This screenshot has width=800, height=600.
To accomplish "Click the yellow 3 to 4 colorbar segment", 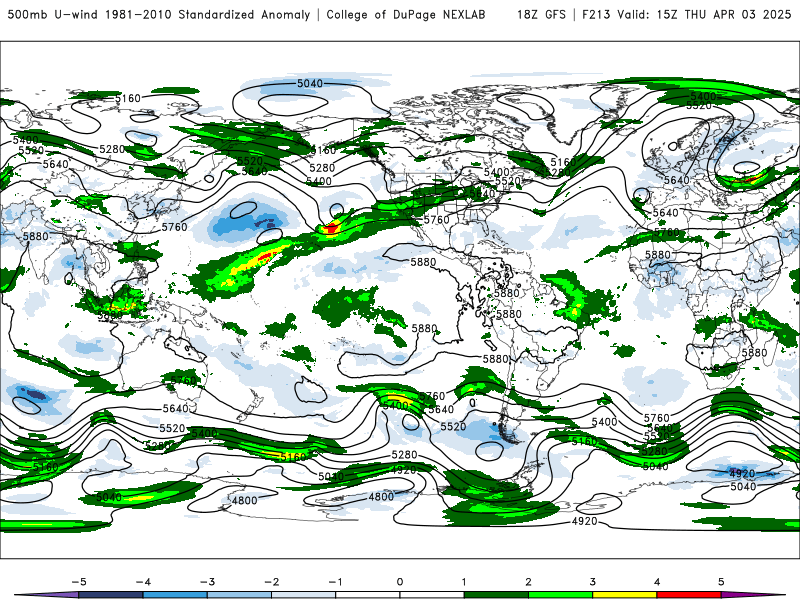I will click(625, 595).
